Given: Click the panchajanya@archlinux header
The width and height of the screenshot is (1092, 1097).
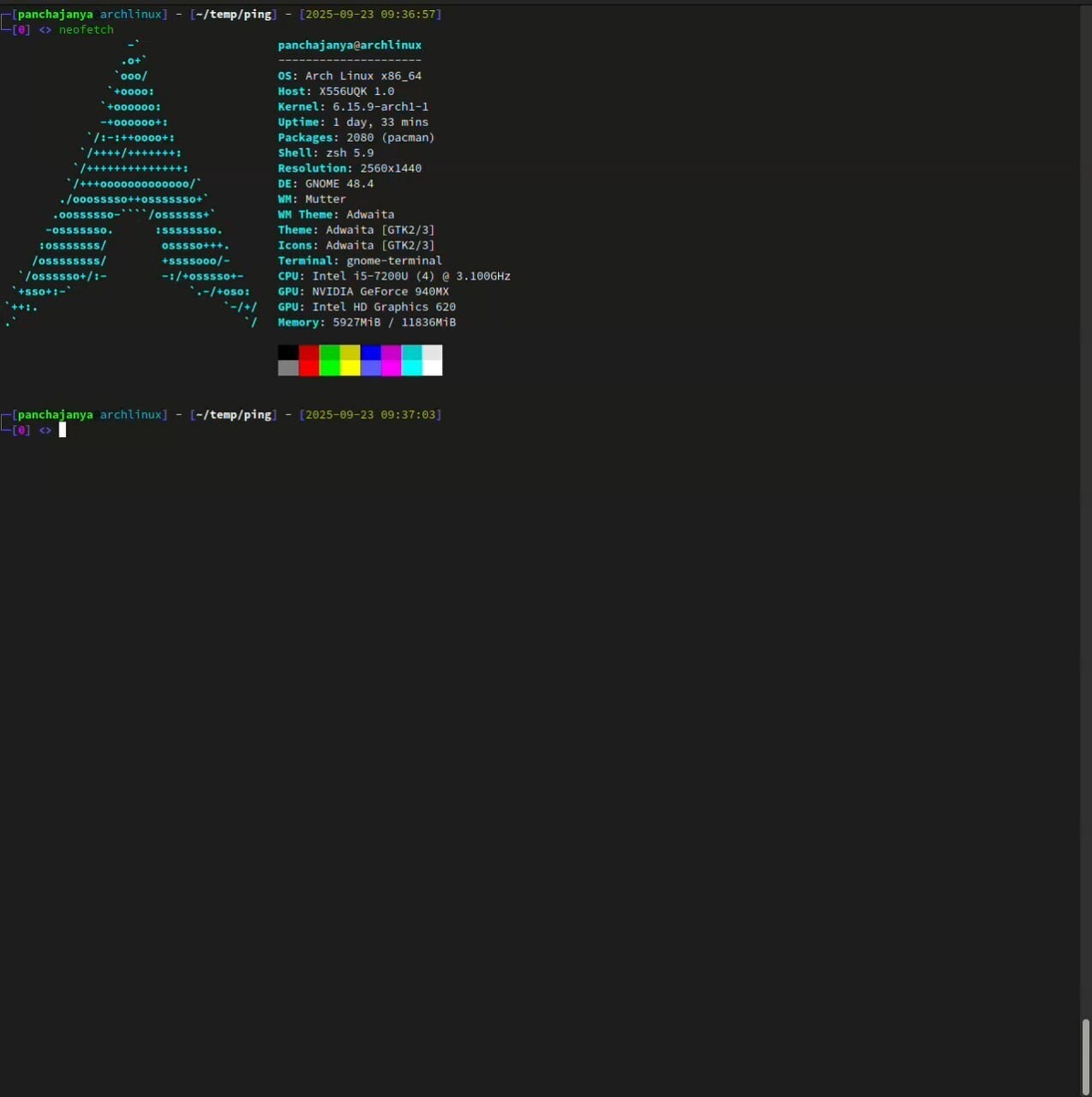Looking at the screenshot, I should tap(350, 45).
